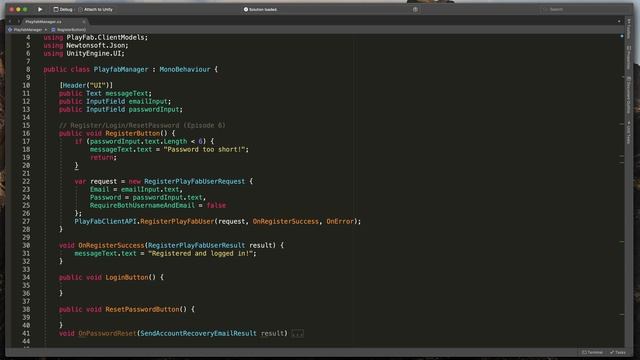The height and width of the screenshot is (360, 640).
Task: Click the "Password too short!" string literal
Action: click(204, 149)
